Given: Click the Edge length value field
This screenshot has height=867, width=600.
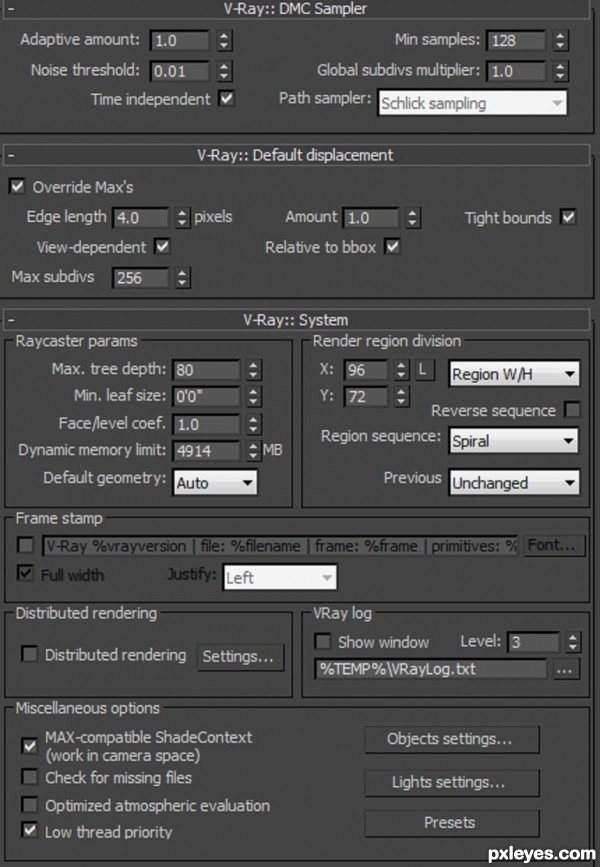Looking at the screenshot, I should tap(141, 217).
